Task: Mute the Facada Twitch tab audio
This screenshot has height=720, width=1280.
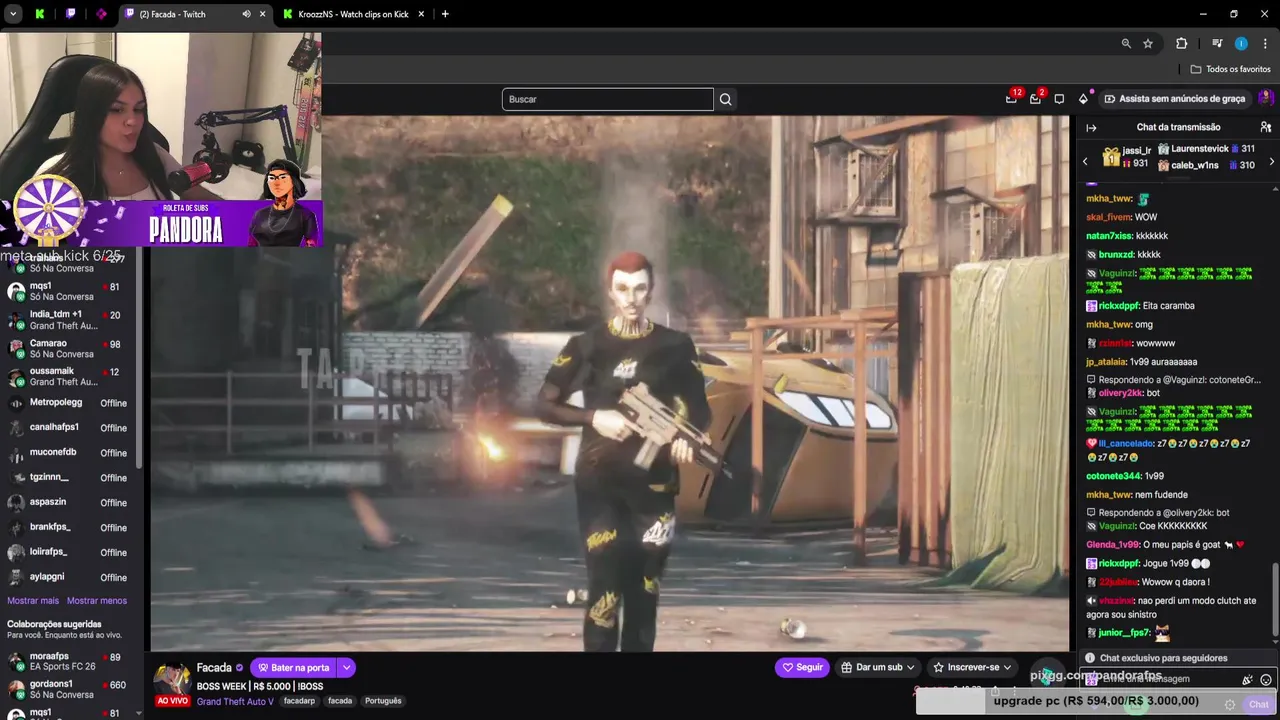Action: 246,14
